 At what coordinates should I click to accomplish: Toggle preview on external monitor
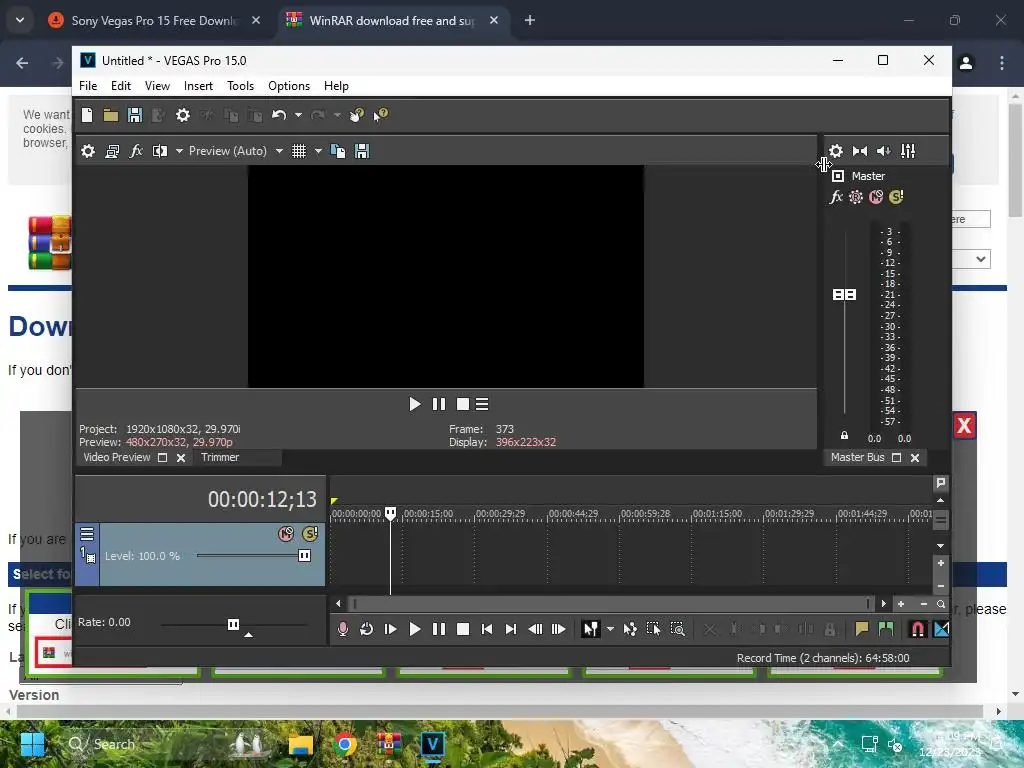point(112,152)
